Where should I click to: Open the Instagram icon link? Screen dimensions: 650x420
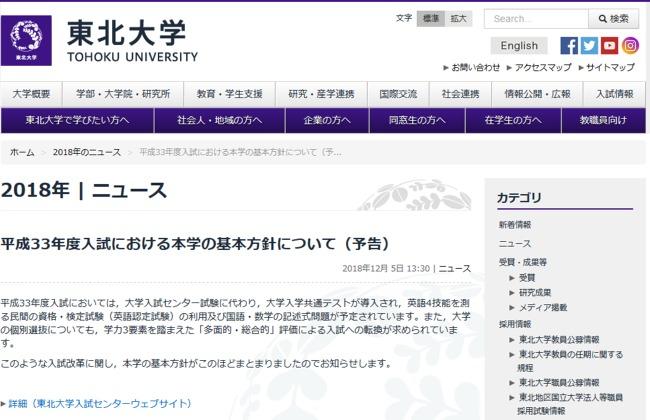[x=630, y=46]
